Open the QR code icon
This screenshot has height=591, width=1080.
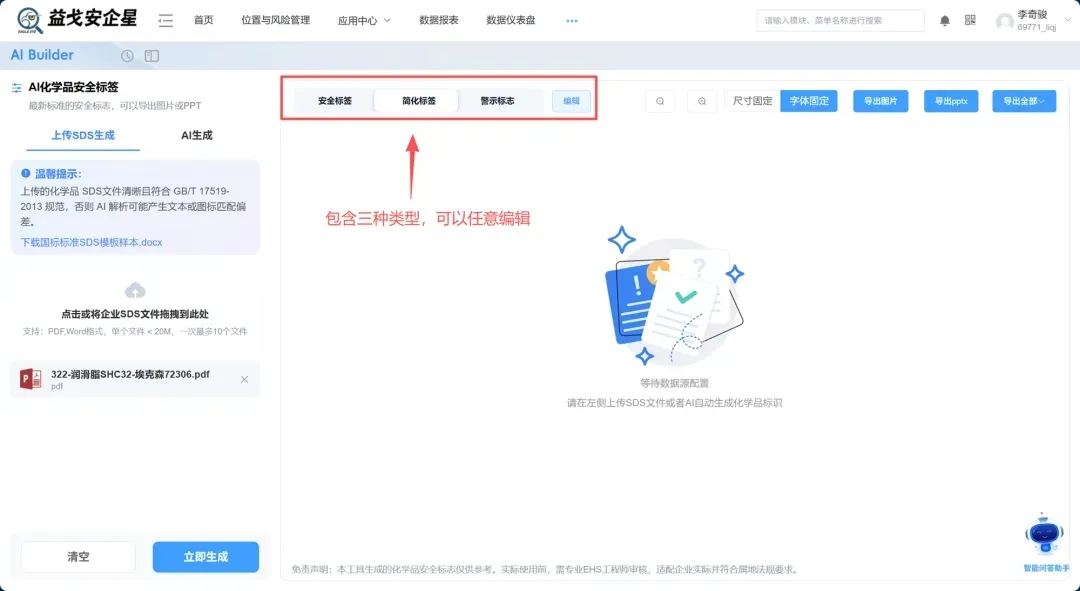click(970, 21)
